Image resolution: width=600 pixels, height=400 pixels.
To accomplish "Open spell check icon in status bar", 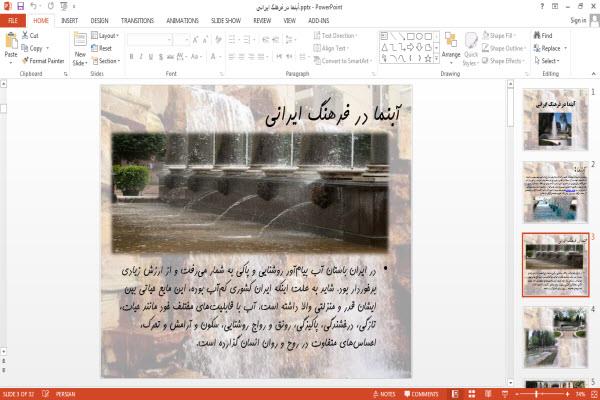I will (46, 393).
